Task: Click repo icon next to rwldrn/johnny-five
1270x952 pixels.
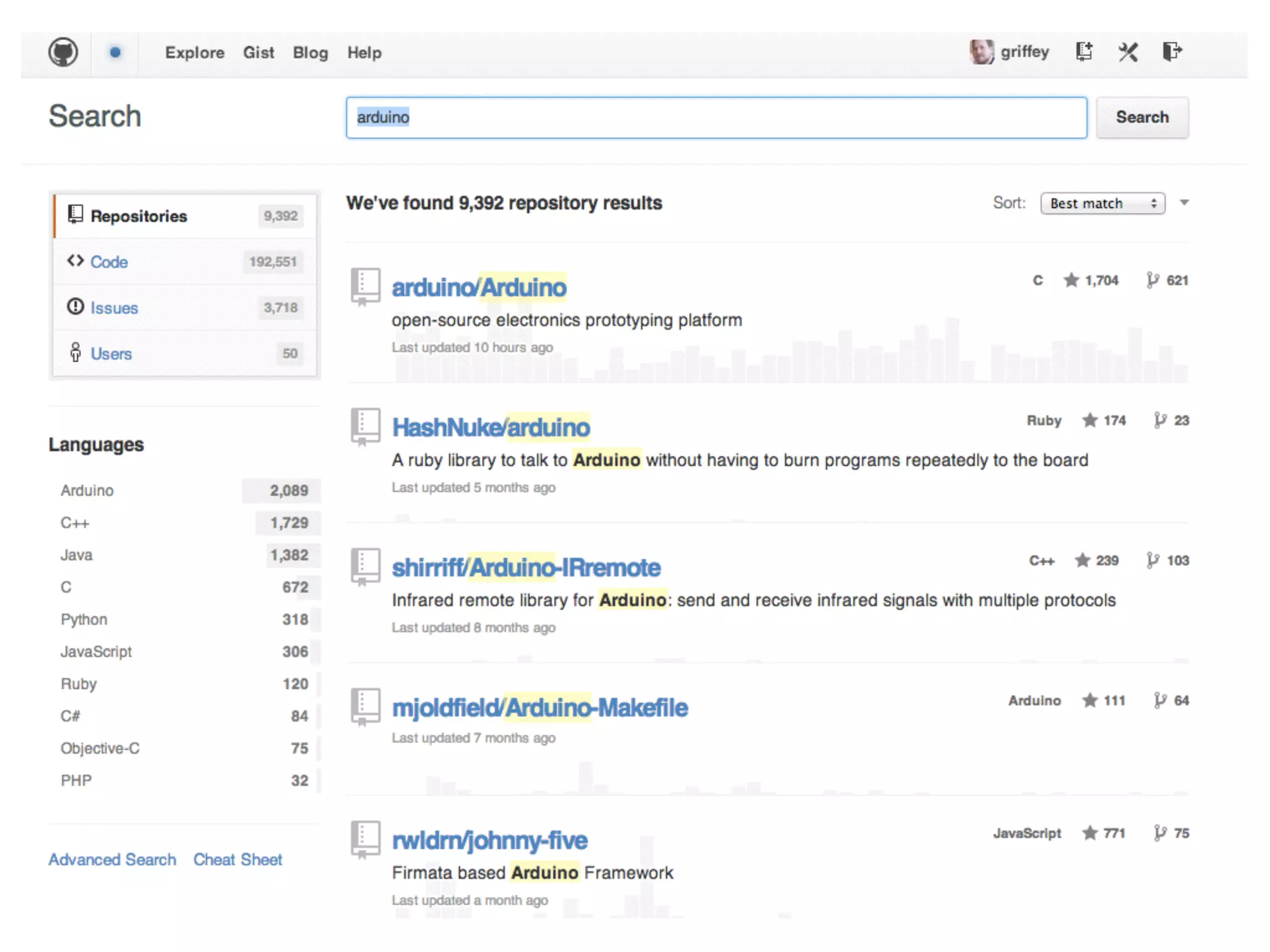Action: point(365,840)
